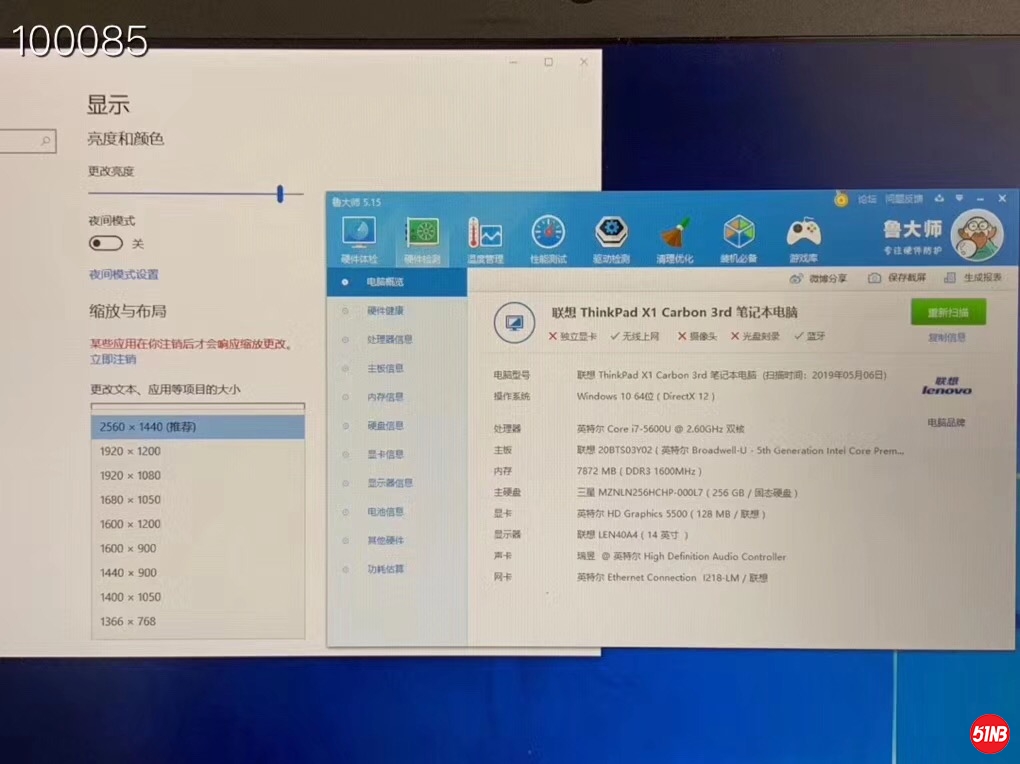Open 问题反馈 feedback link
The height and width of the screenshot is (764, 1020).
(x=904, y=199)
